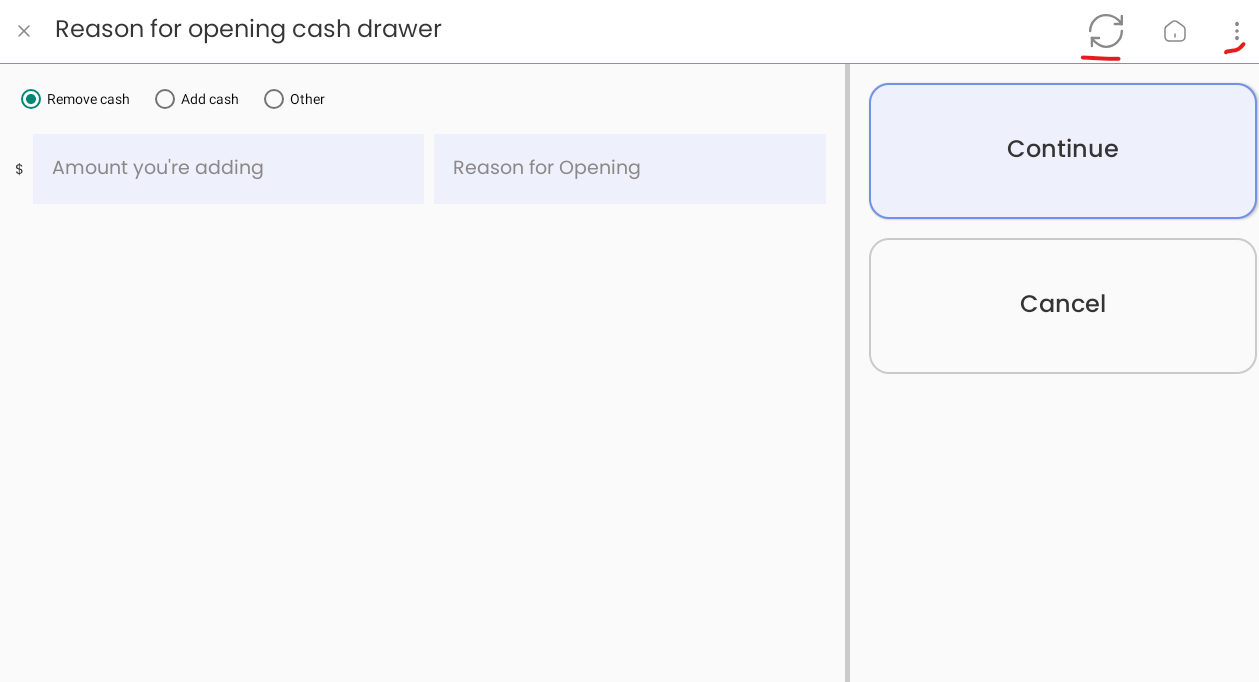This screenshot has height=682, width=1259.
Task: Close the cash drawer reason dialog
Action: [x=24, y=31]
